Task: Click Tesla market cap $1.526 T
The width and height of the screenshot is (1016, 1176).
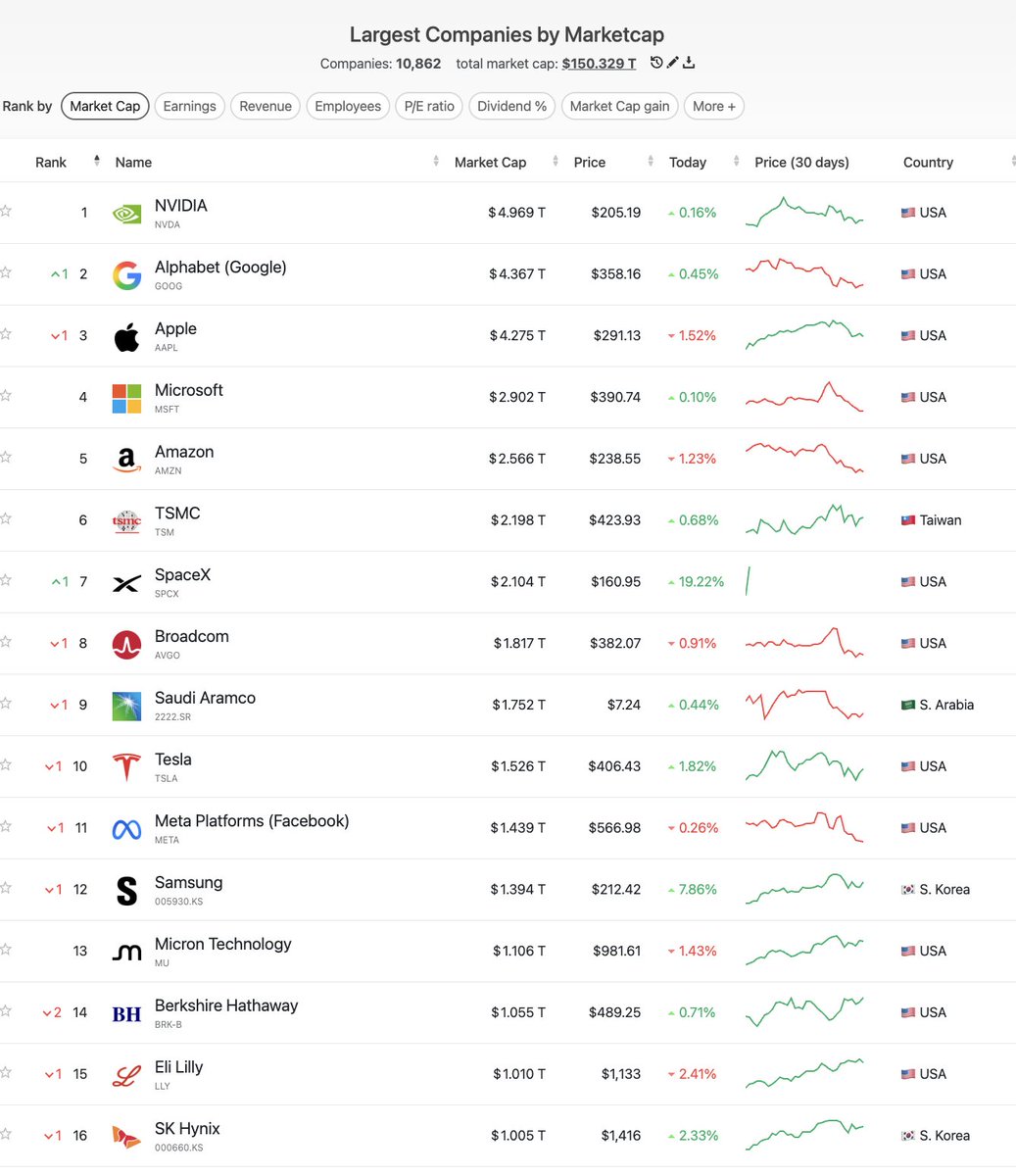Action: tap(518, 766)
